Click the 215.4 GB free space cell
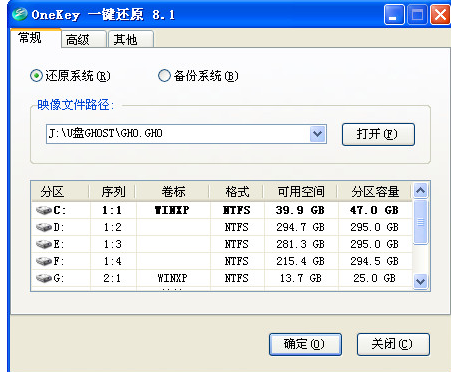The width and height of the screenshot is (451, 372). pos(300,261)
